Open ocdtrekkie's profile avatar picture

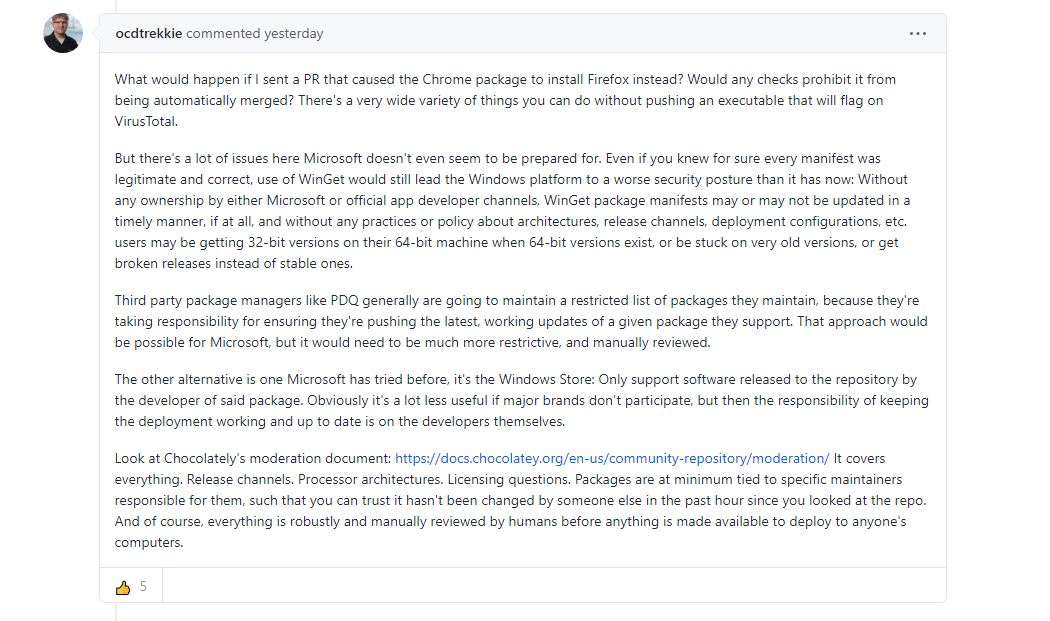[63, 34]
